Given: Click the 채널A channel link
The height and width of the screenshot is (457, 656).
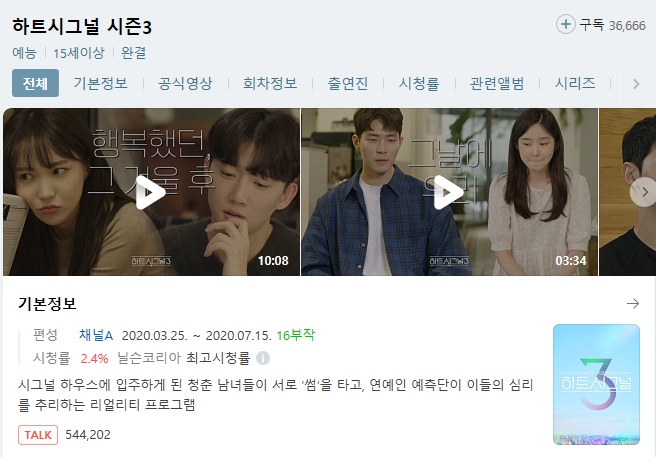Looking at the screenshot, I should (96, 335).
